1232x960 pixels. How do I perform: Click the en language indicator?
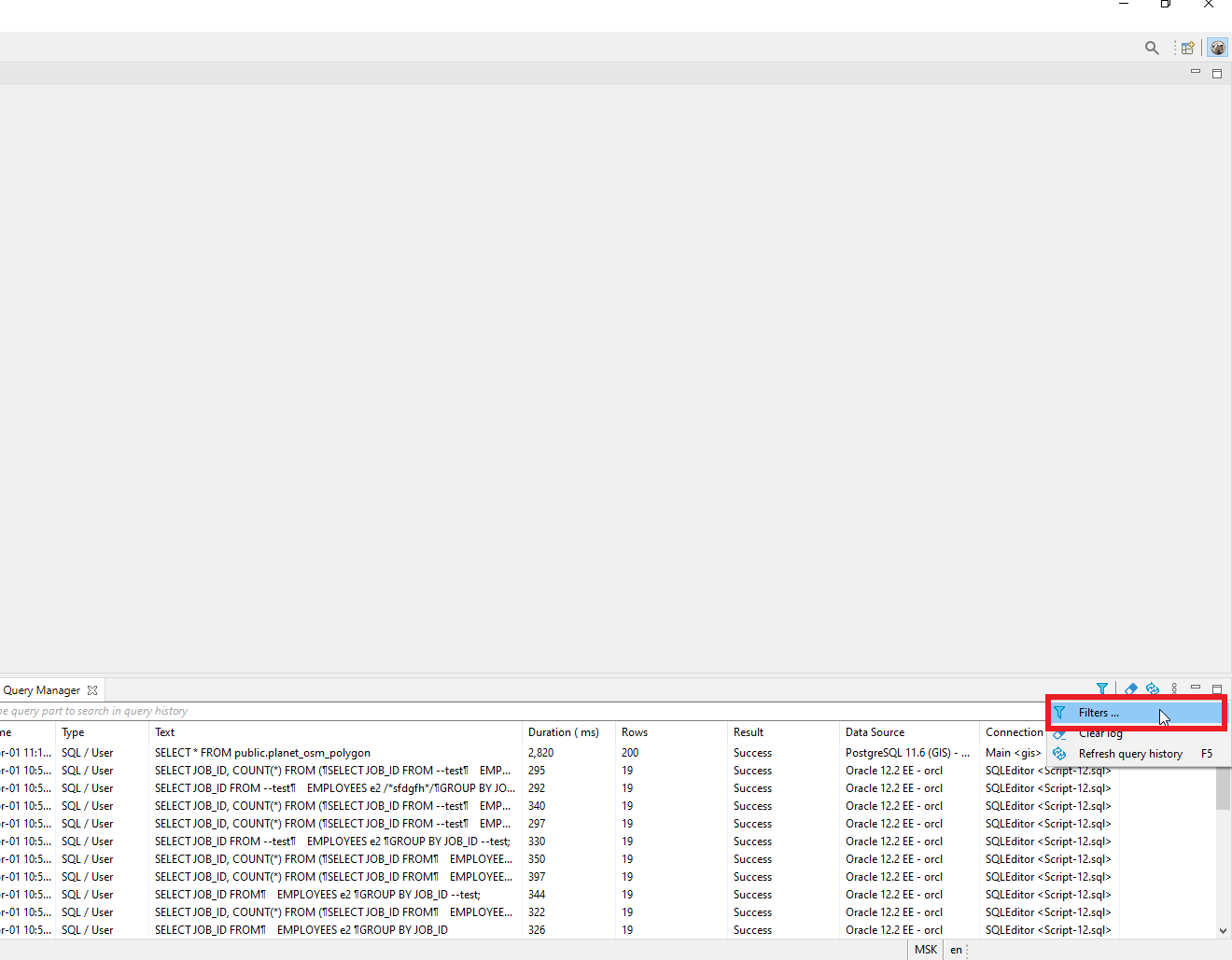point(956,949)
